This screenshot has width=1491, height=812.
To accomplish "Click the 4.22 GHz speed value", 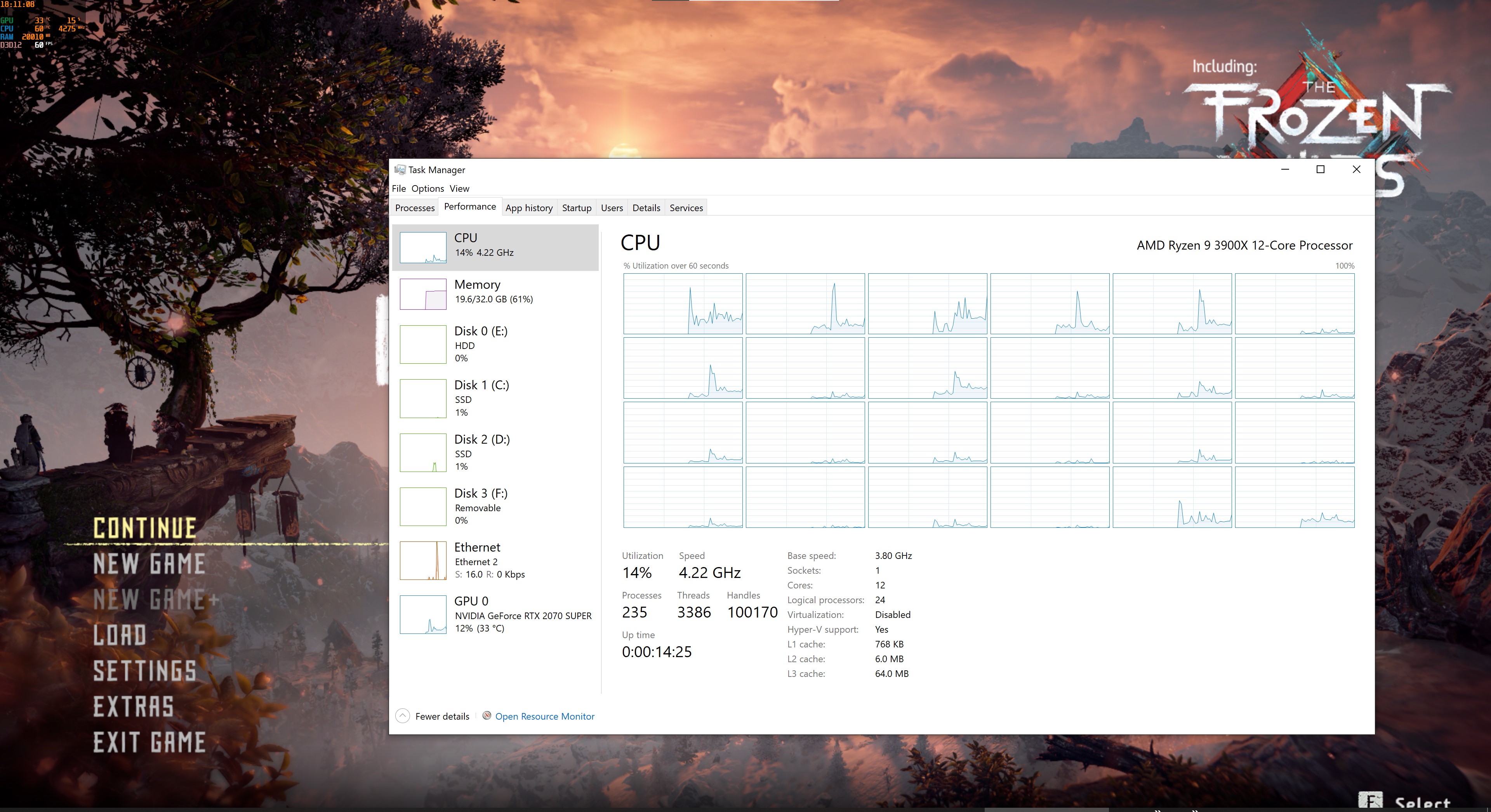I will pyautogui.click(x=710, y=573).
